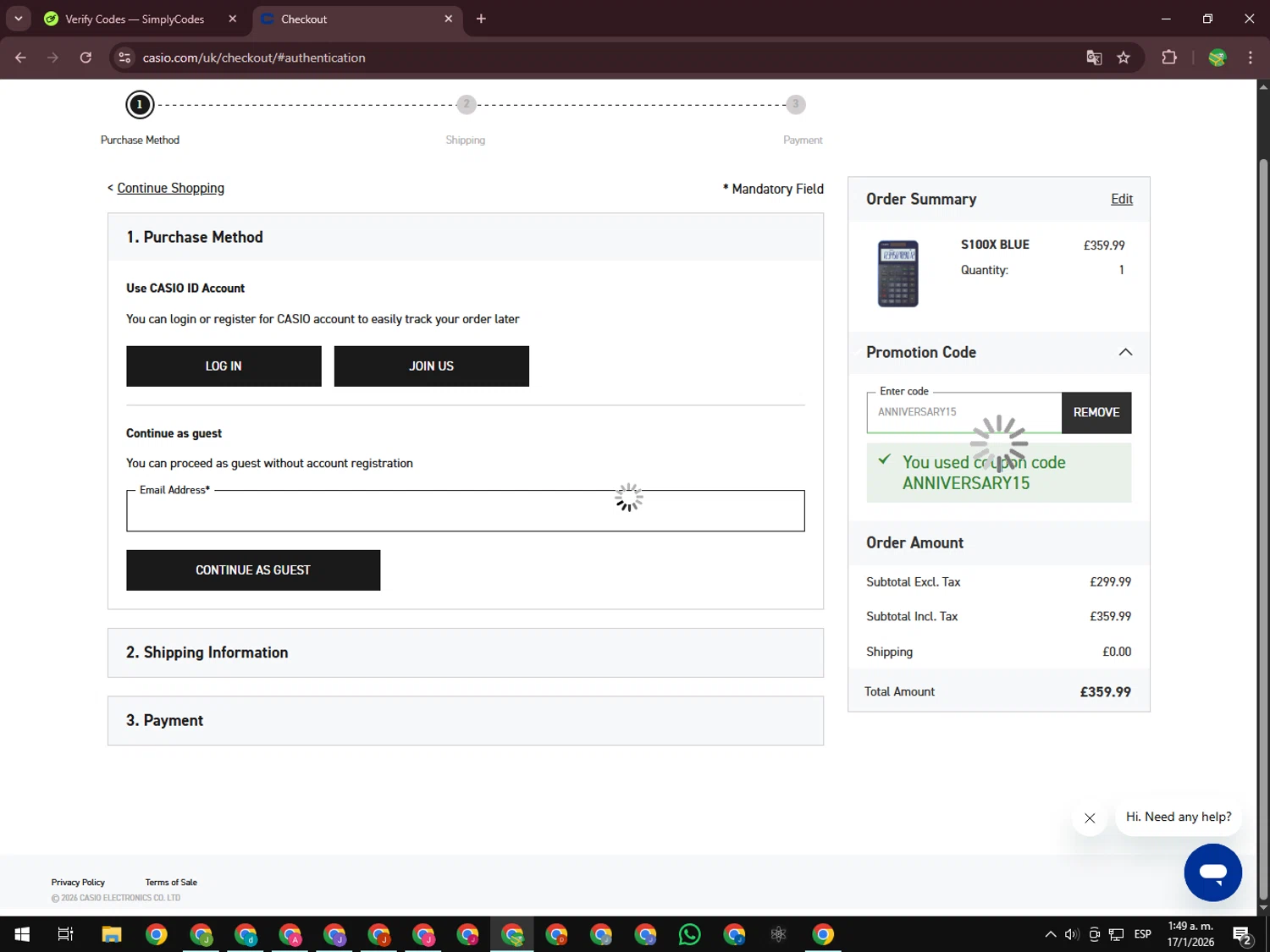Open the Privacy Policy link
1270x952 pixels.
[x=78, y=882]
